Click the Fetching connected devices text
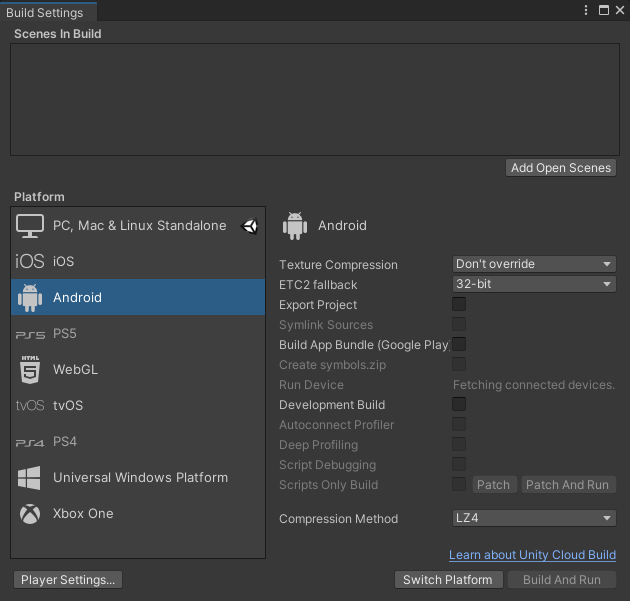This screenshot has height=601, width=630. [x=534, y=385]
